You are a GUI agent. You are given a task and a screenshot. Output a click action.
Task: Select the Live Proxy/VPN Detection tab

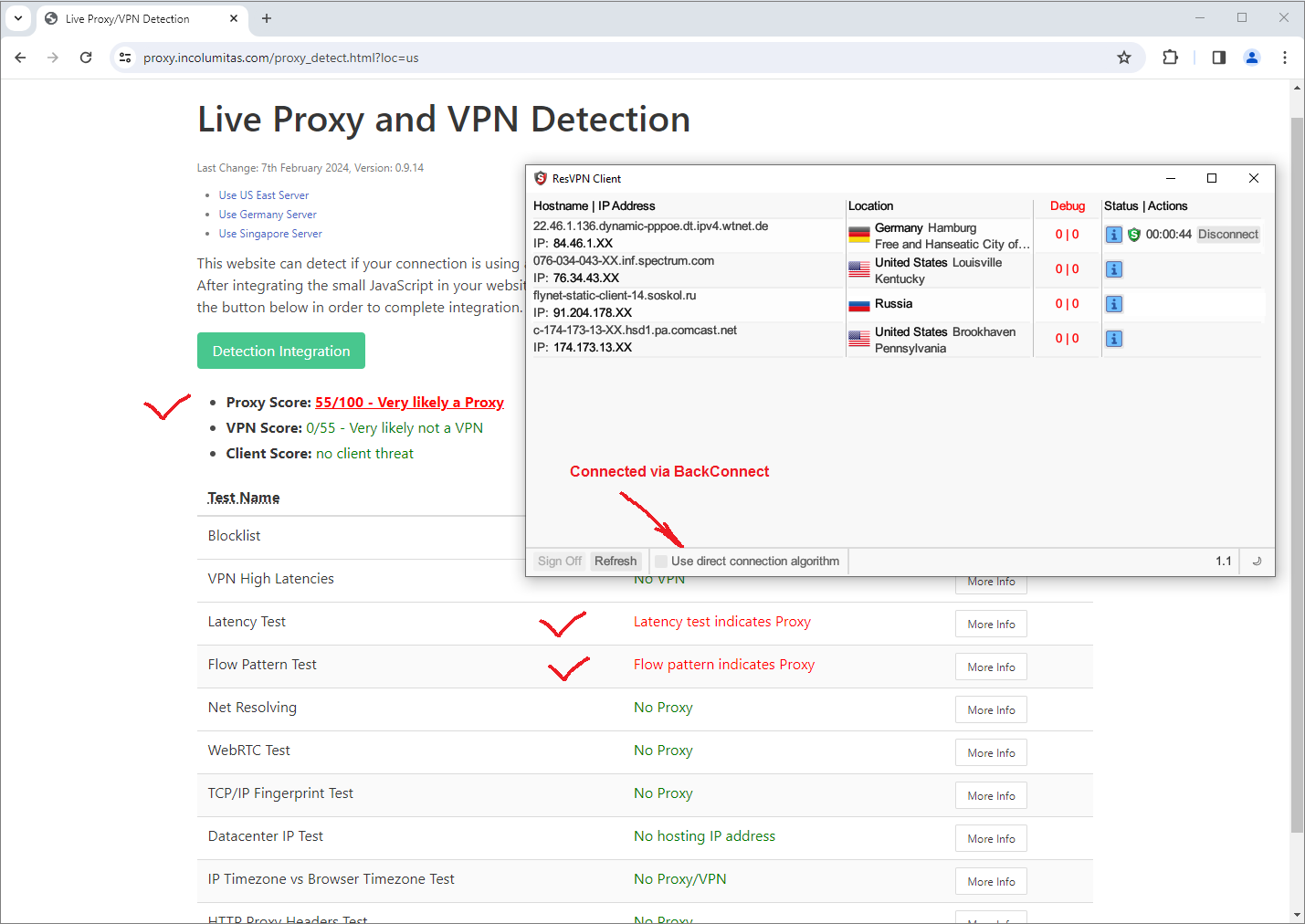tap(142, 18)
